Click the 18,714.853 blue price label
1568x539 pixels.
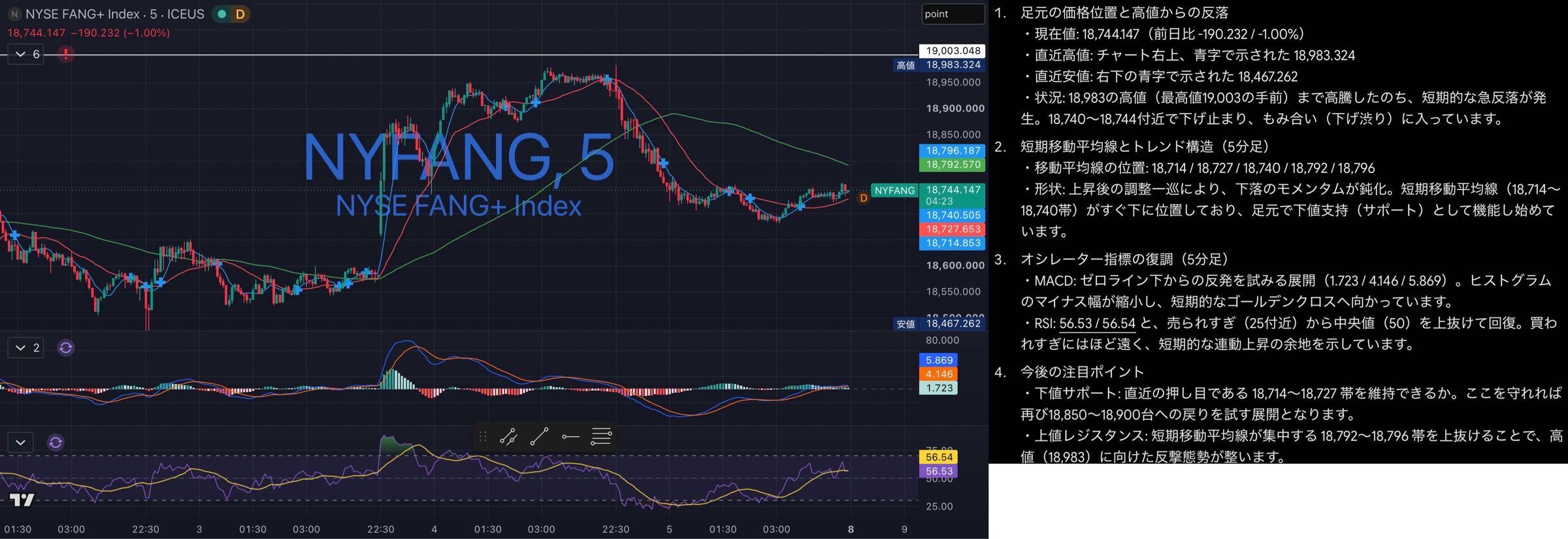953,243
